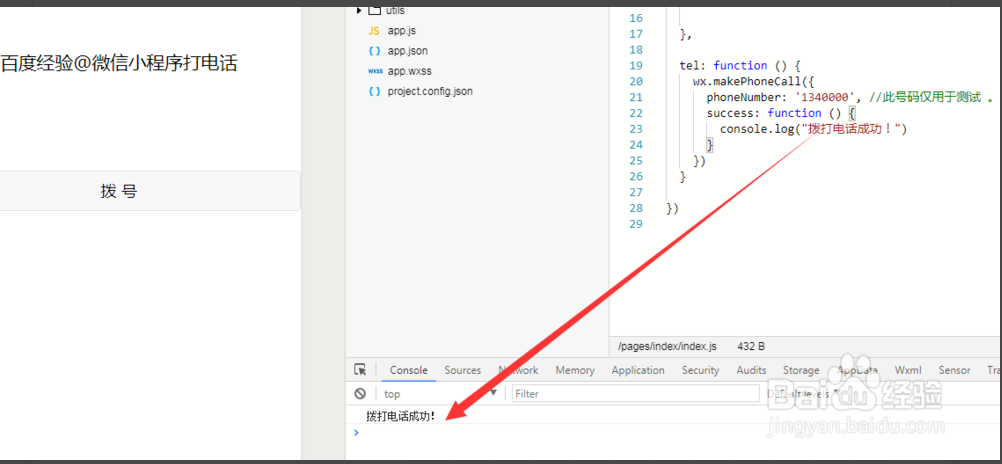Click the console Filter input field
Screen dimensions: 1002x464
[x=635, y=394]
